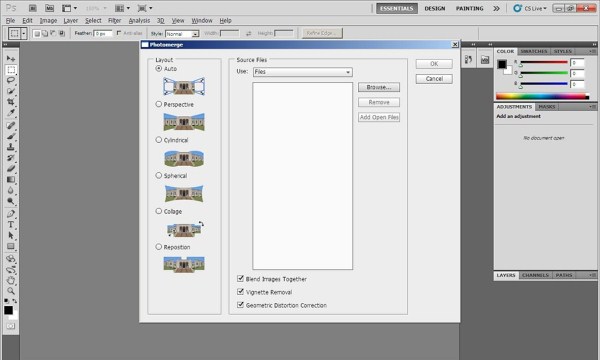
Task: Open the Image menu
Action: pyautogui.click(x=48, y=20)
